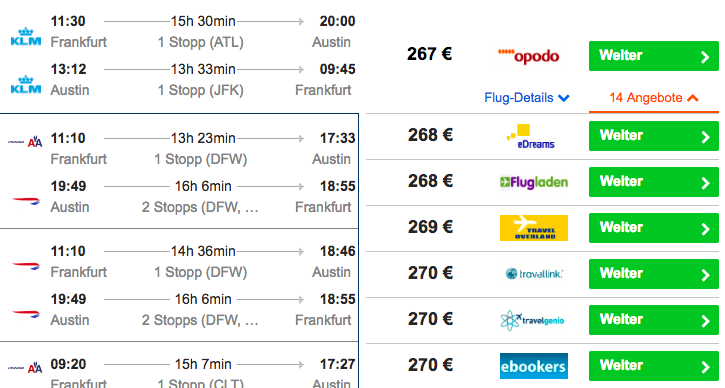
Task: Collapse the 14 Angebote list
Action: click(653, 98)
